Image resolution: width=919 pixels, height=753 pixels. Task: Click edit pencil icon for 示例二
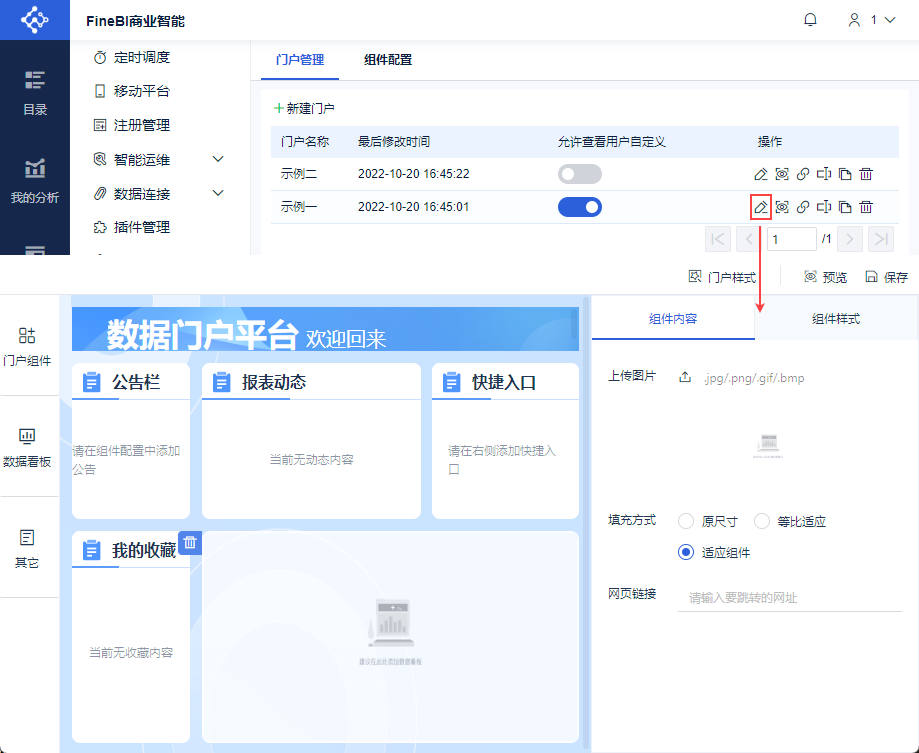[761, 174]
